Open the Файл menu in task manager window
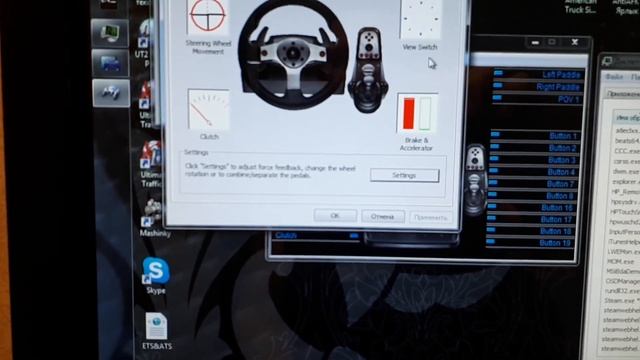Screen dimensions: 640x360 tap(614, 77)
